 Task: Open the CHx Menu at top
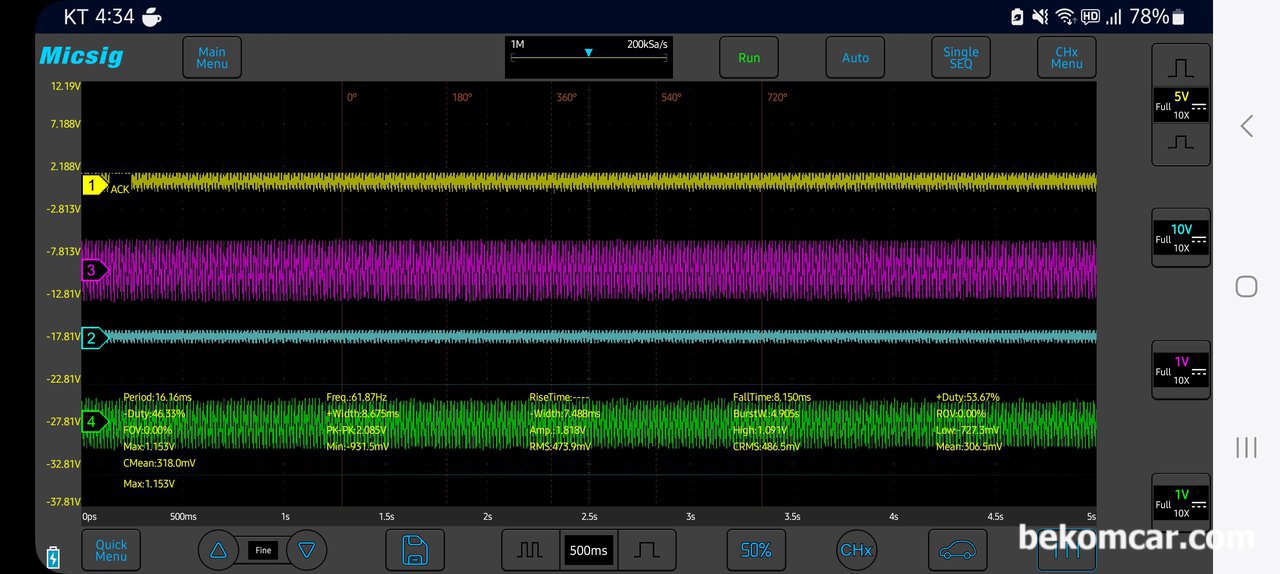tap(1067, 58)
